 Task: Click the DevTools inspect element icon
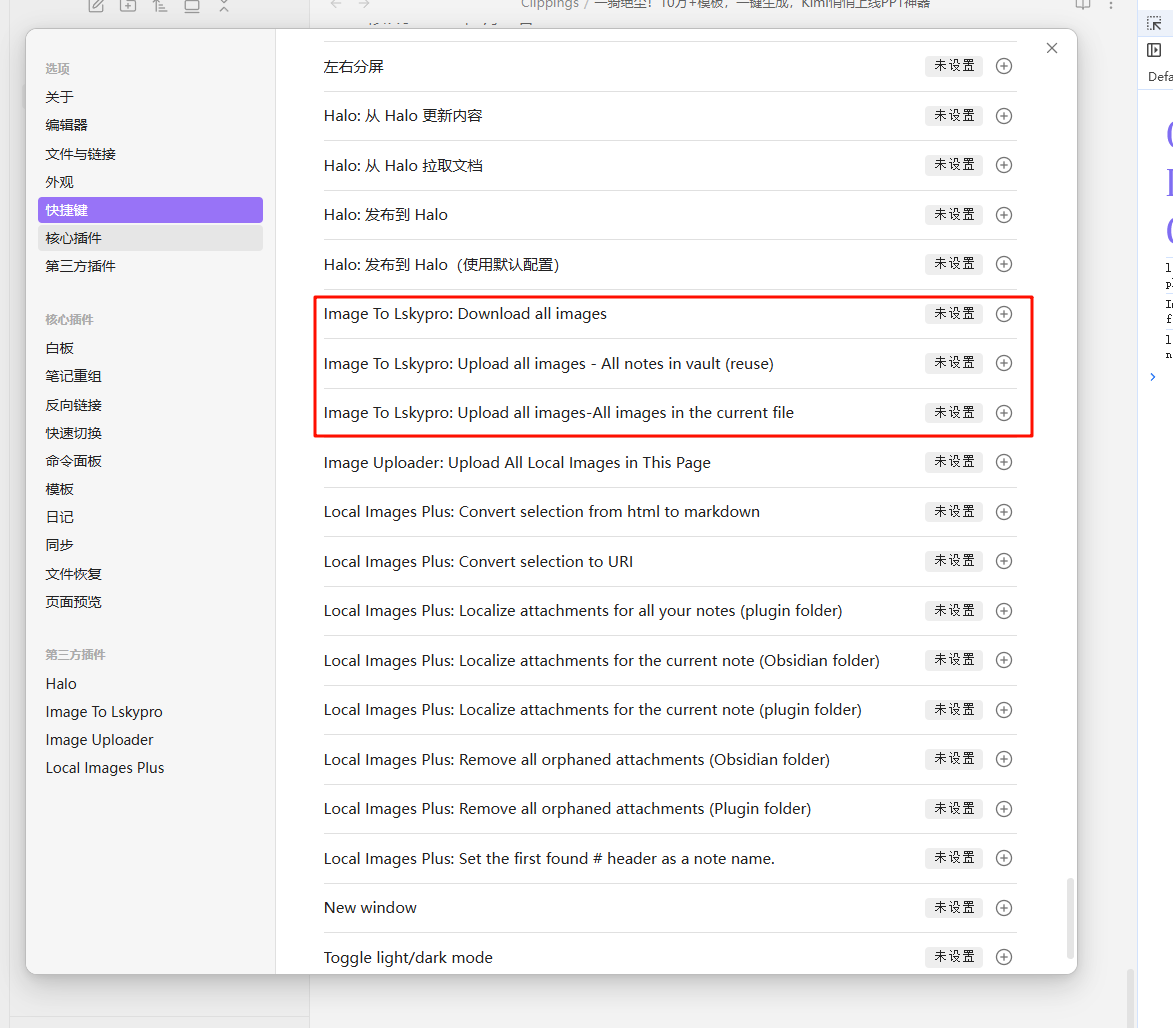[x=1154, y=23]
